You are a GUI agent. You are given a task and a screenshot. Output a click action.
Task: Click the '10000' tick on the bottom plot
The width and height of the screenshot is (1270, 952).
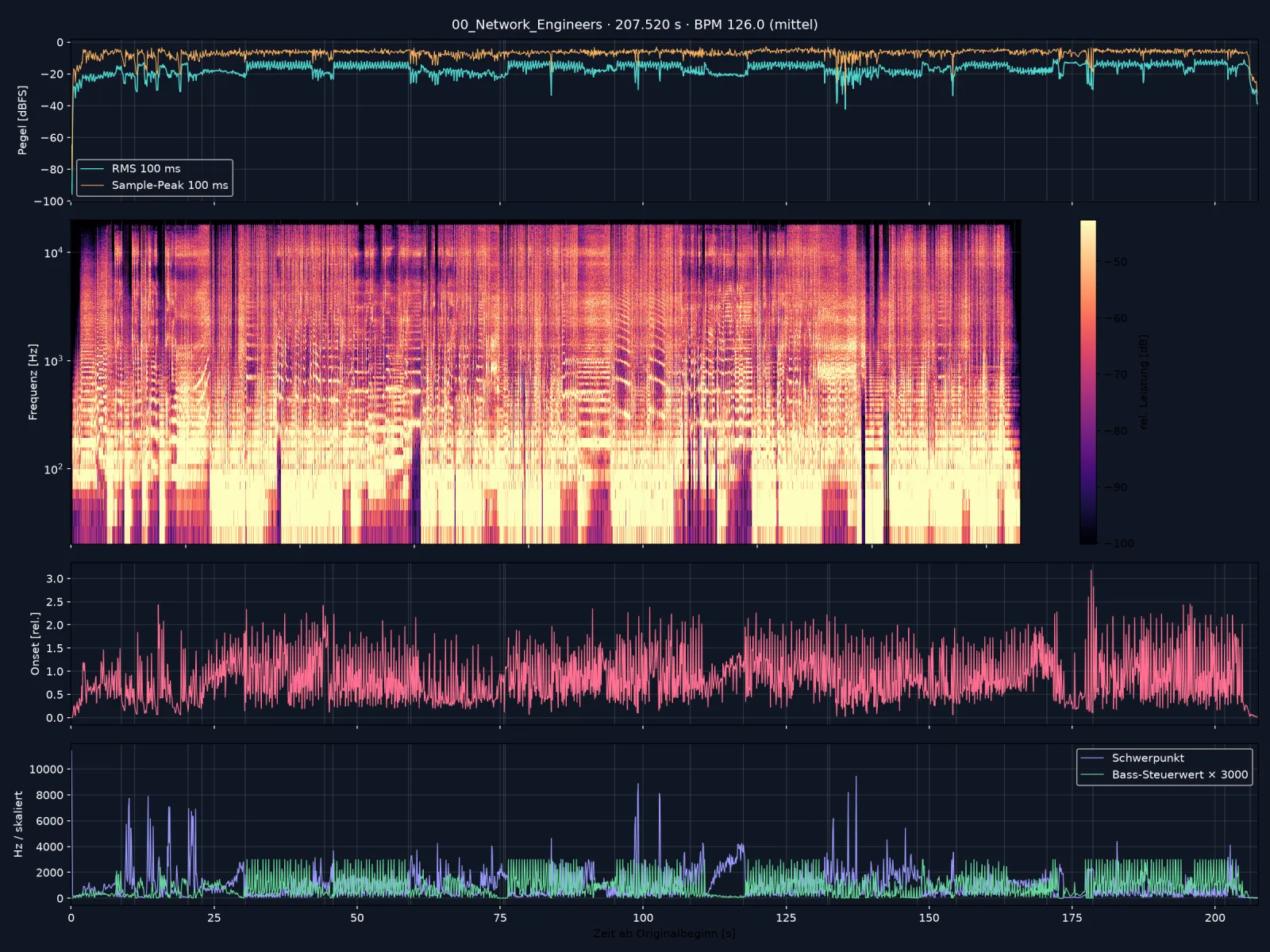pyautogui.click(x=46, y=770)
